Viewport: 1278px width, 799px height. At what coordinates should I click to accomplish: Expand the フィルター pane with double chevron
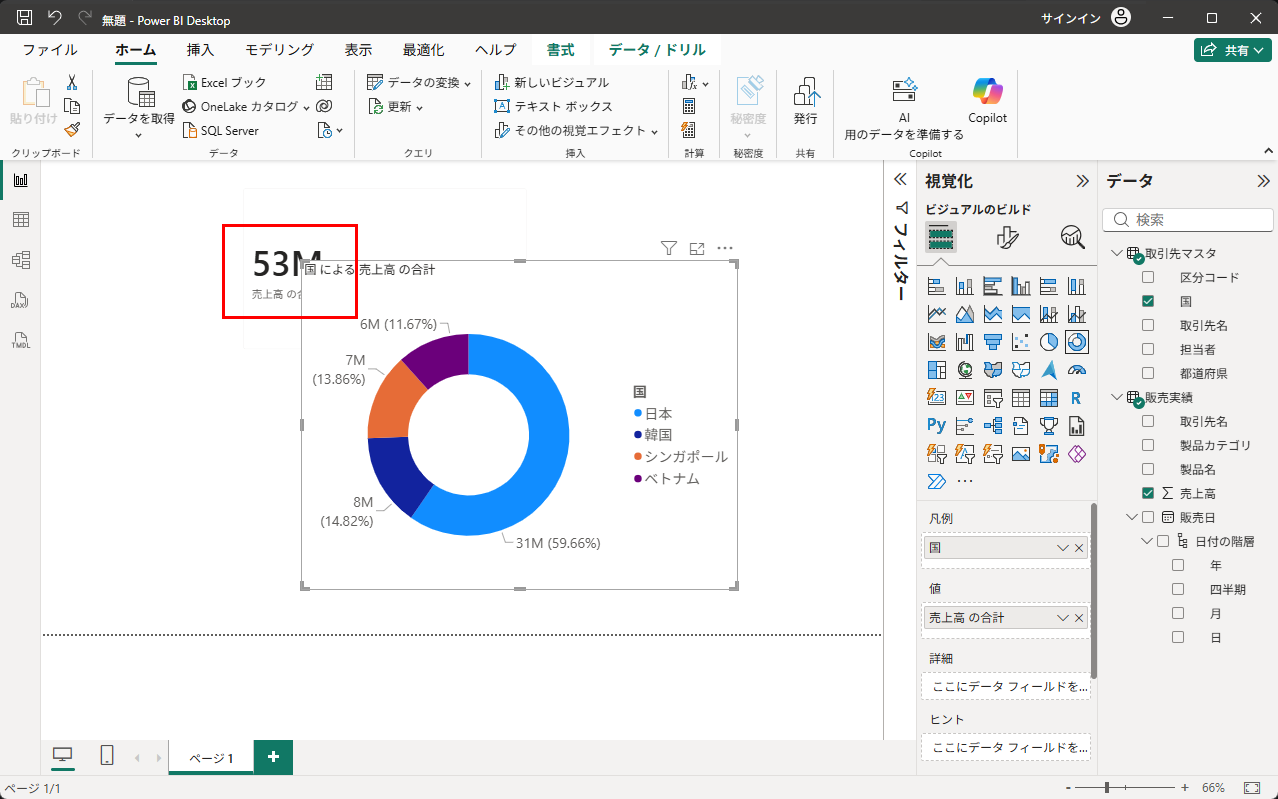(900, 180)
